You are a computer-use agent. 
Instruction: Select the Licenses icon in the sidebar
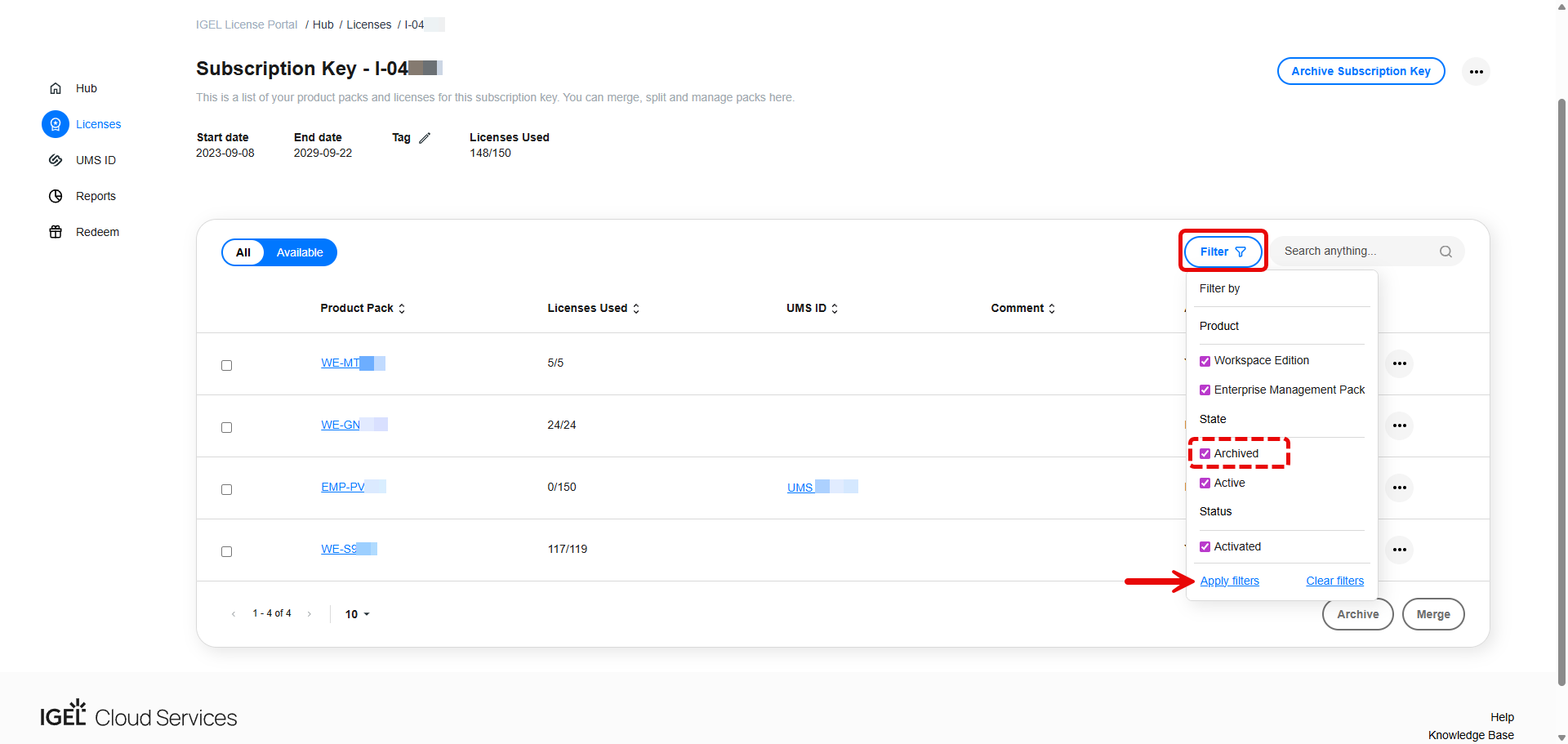tap(55, 124)
